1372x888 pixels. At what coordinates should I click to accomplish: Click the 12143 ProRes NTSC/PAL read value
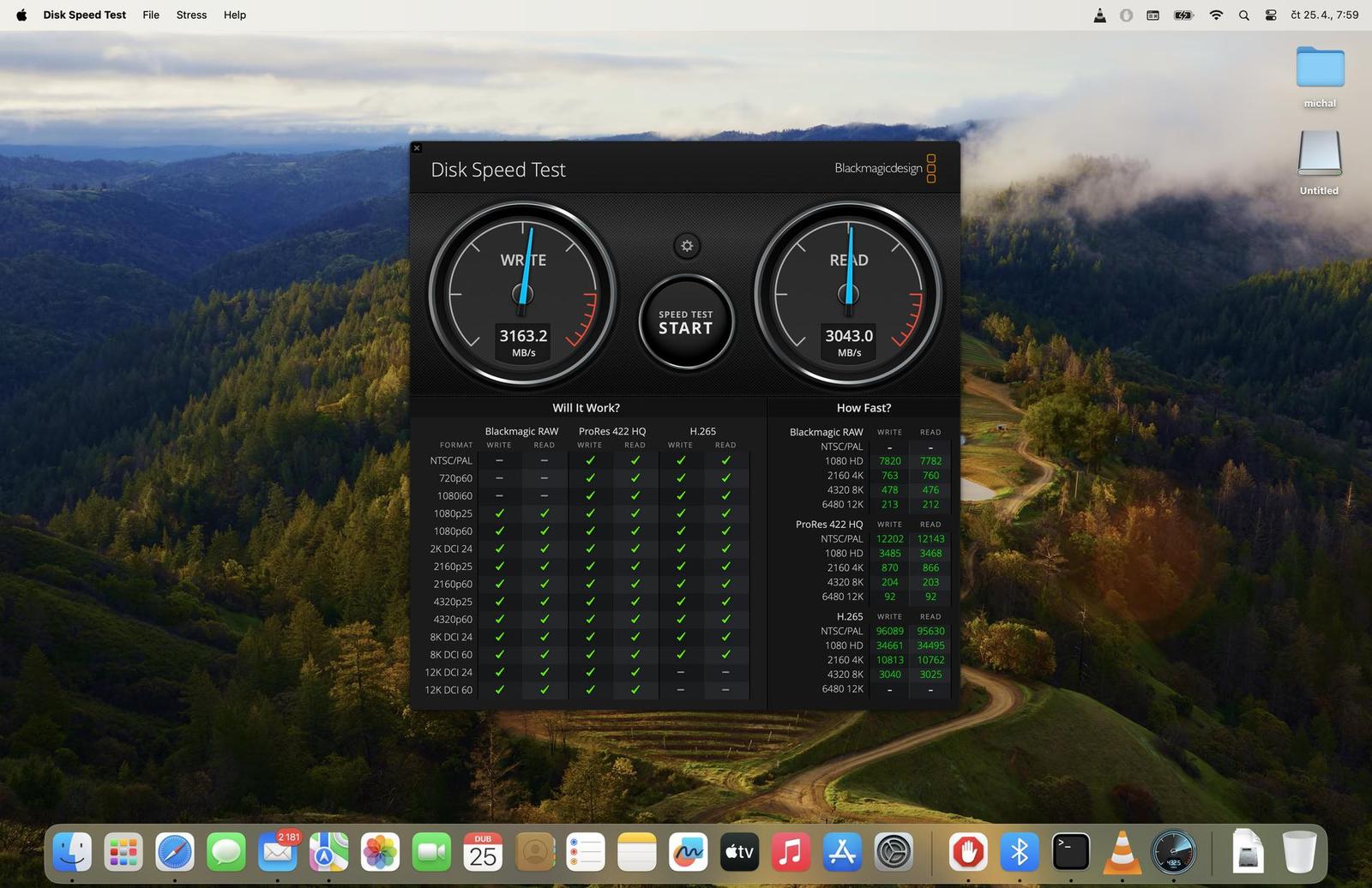tap(930, 539)
